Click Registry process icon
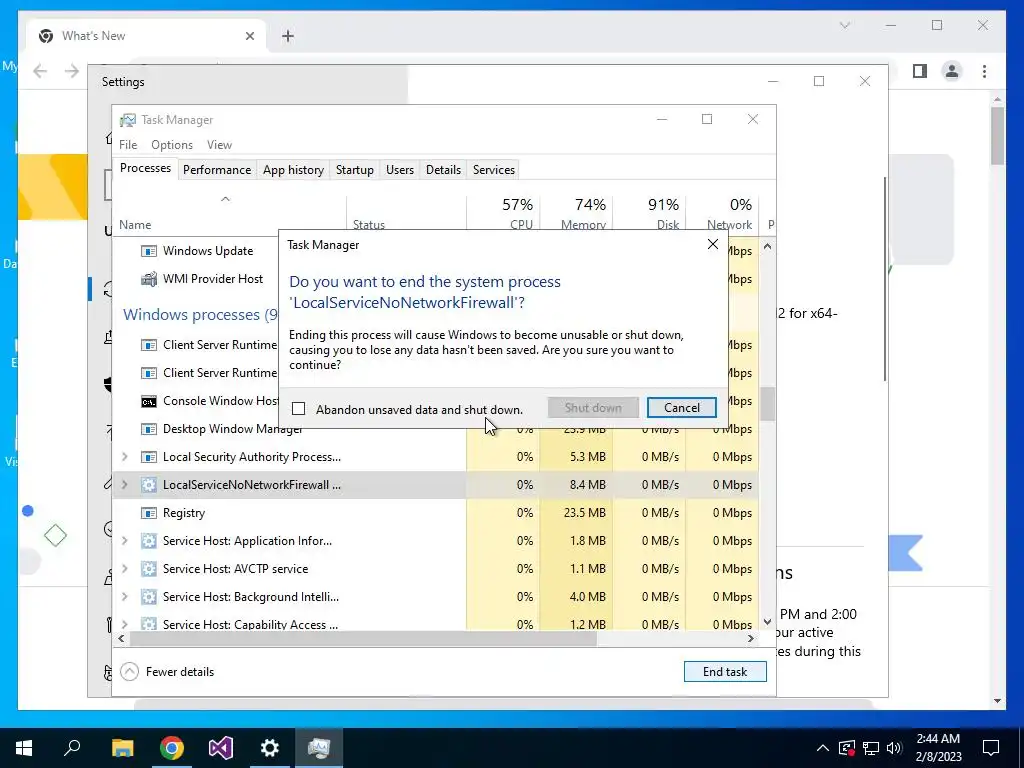1024x768 pixels. click(149, 513)
